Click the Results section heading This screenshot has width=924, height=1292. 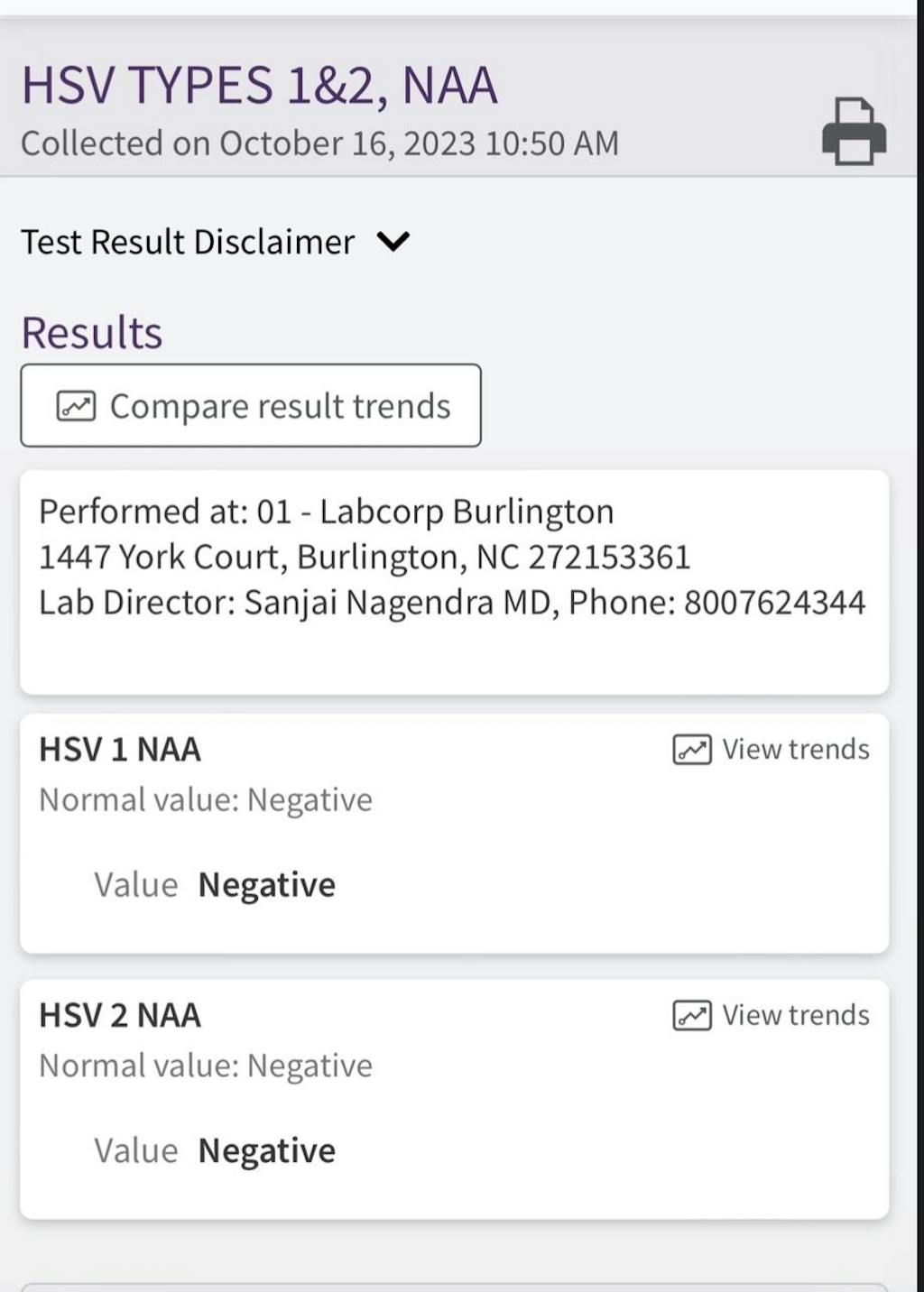tap(92, 333)
